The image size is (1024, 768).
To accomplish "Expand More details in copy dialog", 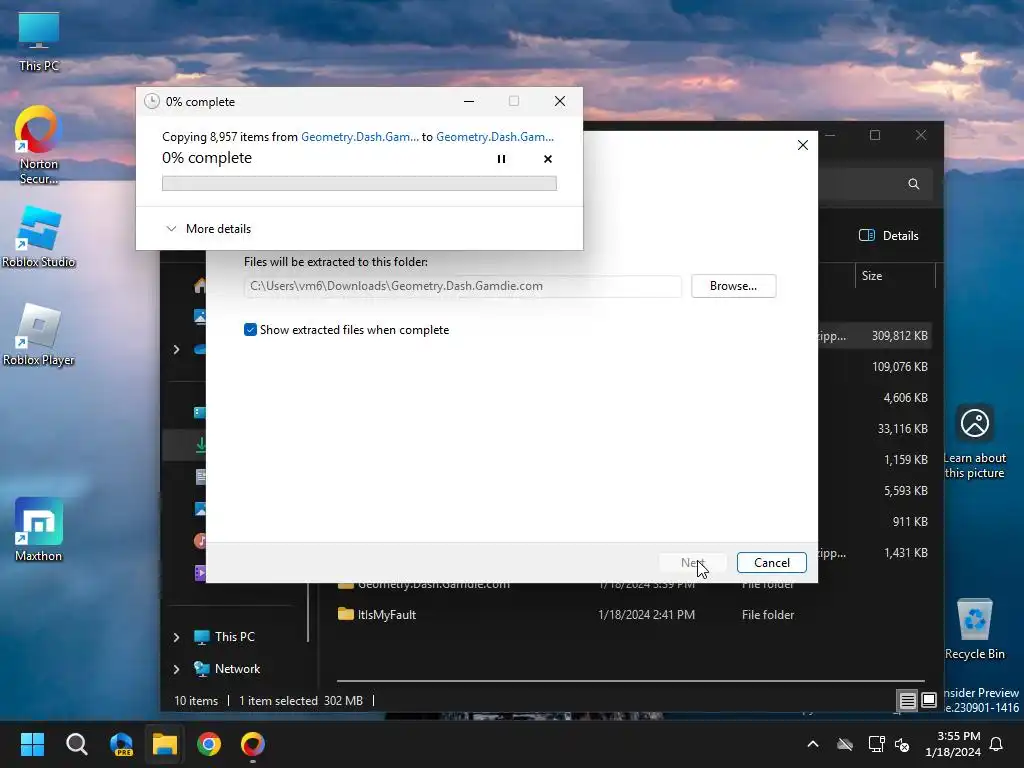I will pyautogui.click(x=209, y=229).
